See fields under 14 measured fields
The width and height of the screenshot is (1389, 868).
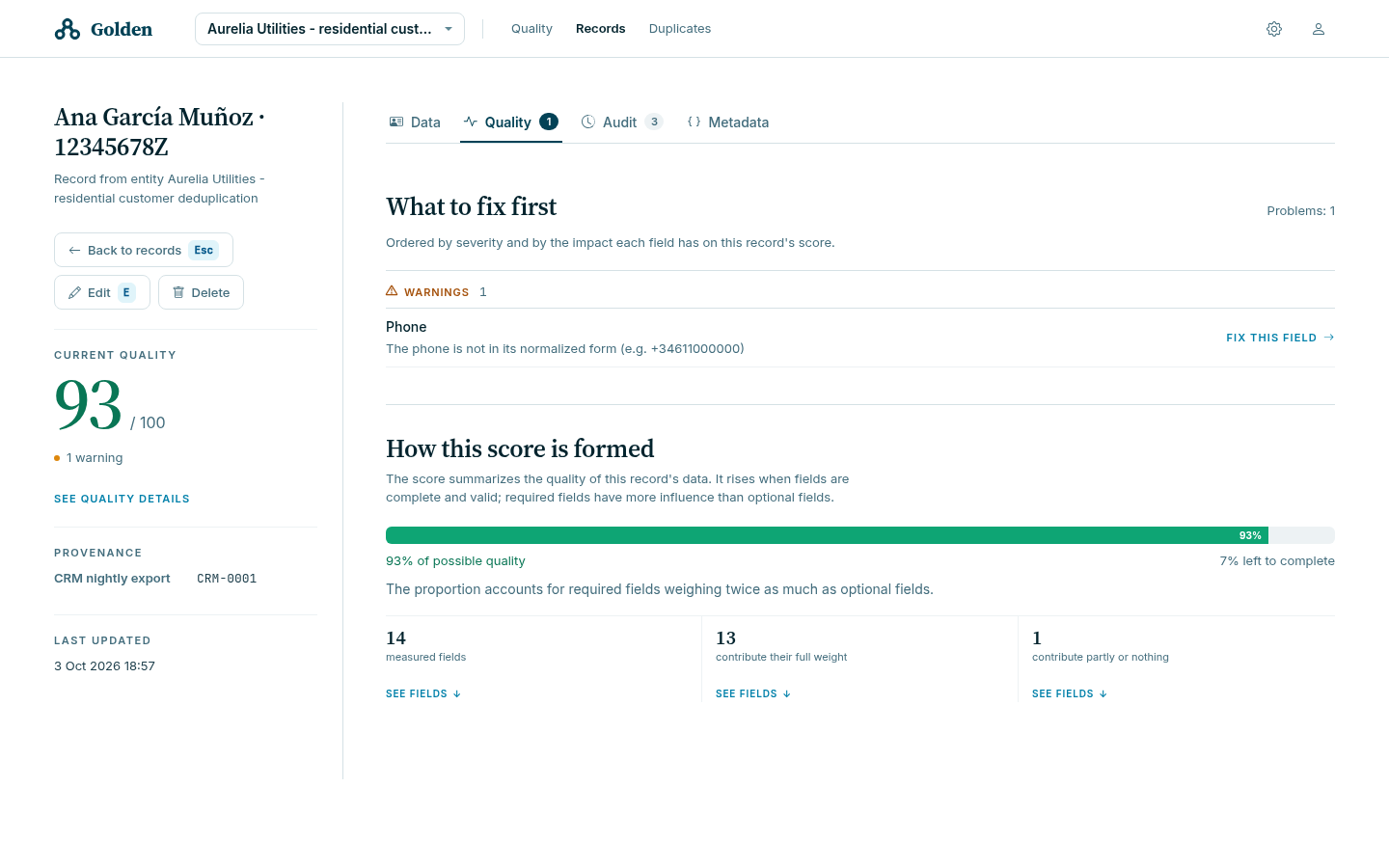pos(423,693)
